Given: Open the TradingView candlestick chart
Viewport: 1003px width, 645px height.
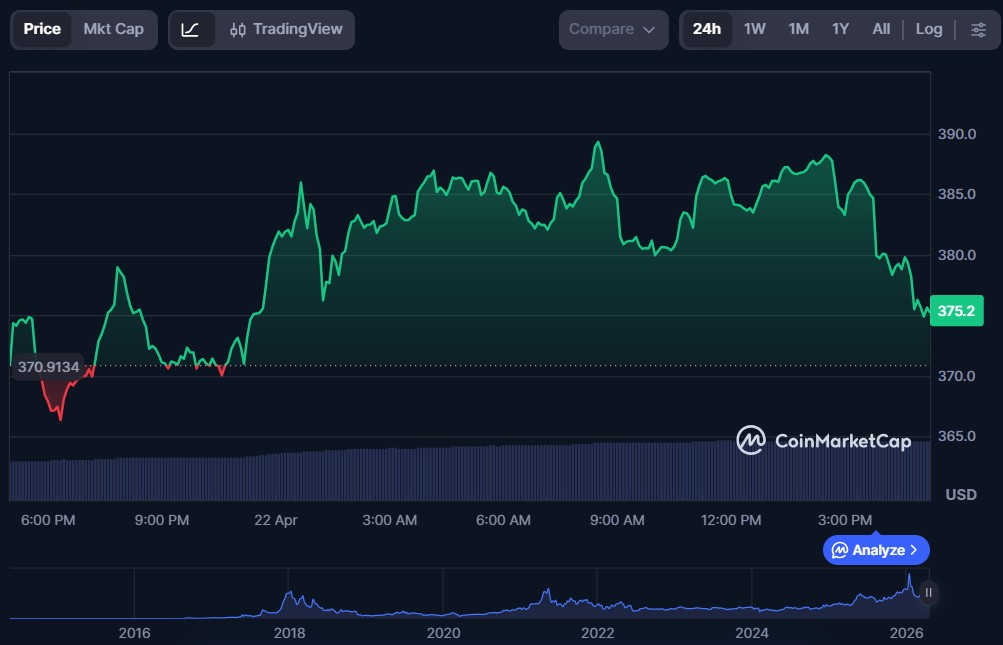Looking at the screenshot, I should click(x=285, y=30).
